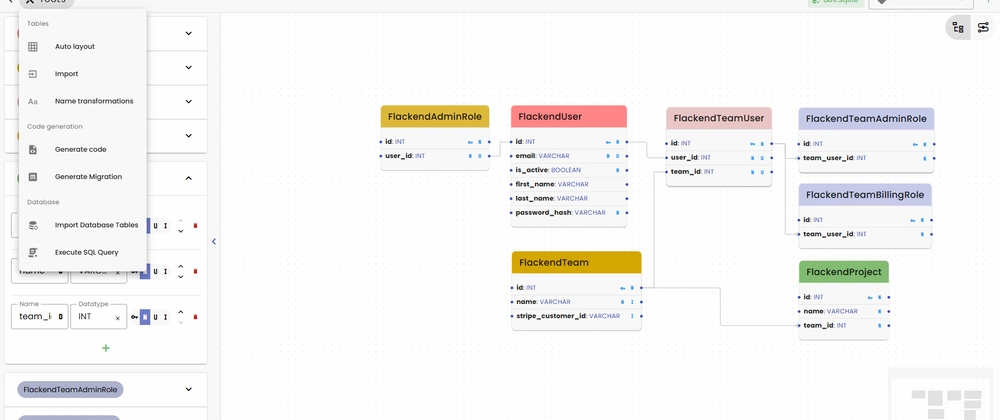The image size is (1000, 420).
Task: Switch to relations route view icon
Action: point(983,27)
